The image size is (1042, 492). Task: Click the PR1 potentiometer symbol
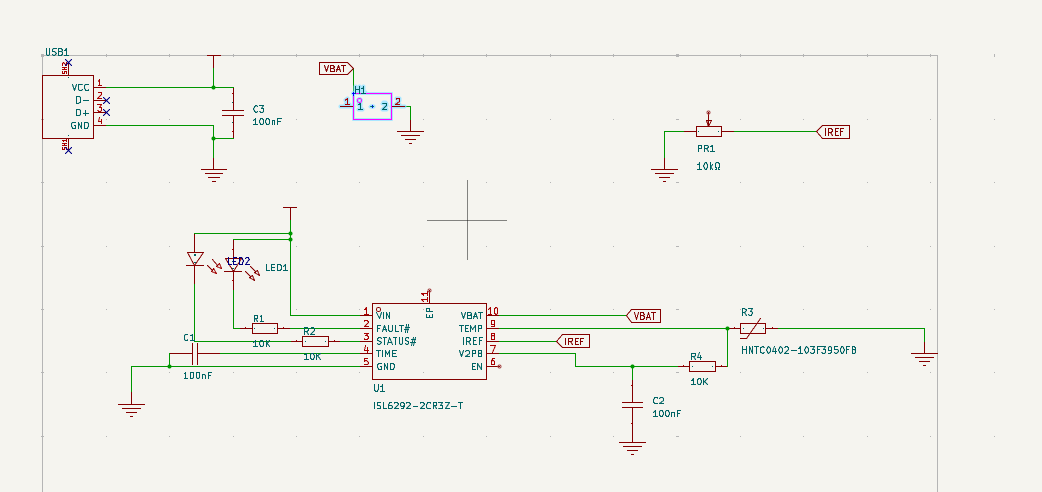708,131
